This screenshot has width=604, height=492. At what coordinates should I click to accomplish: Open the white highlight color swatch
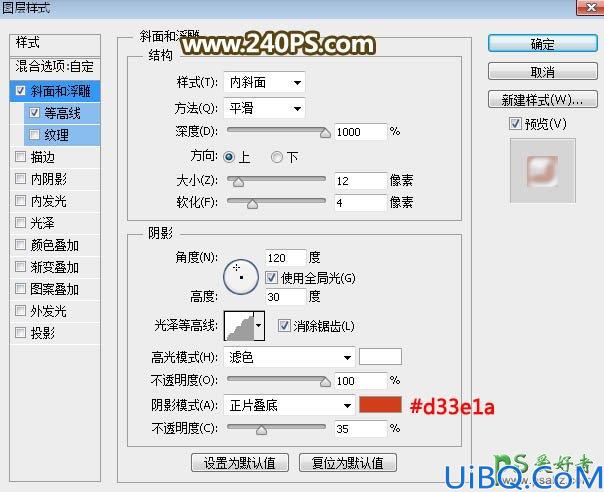tap(380, 356)
